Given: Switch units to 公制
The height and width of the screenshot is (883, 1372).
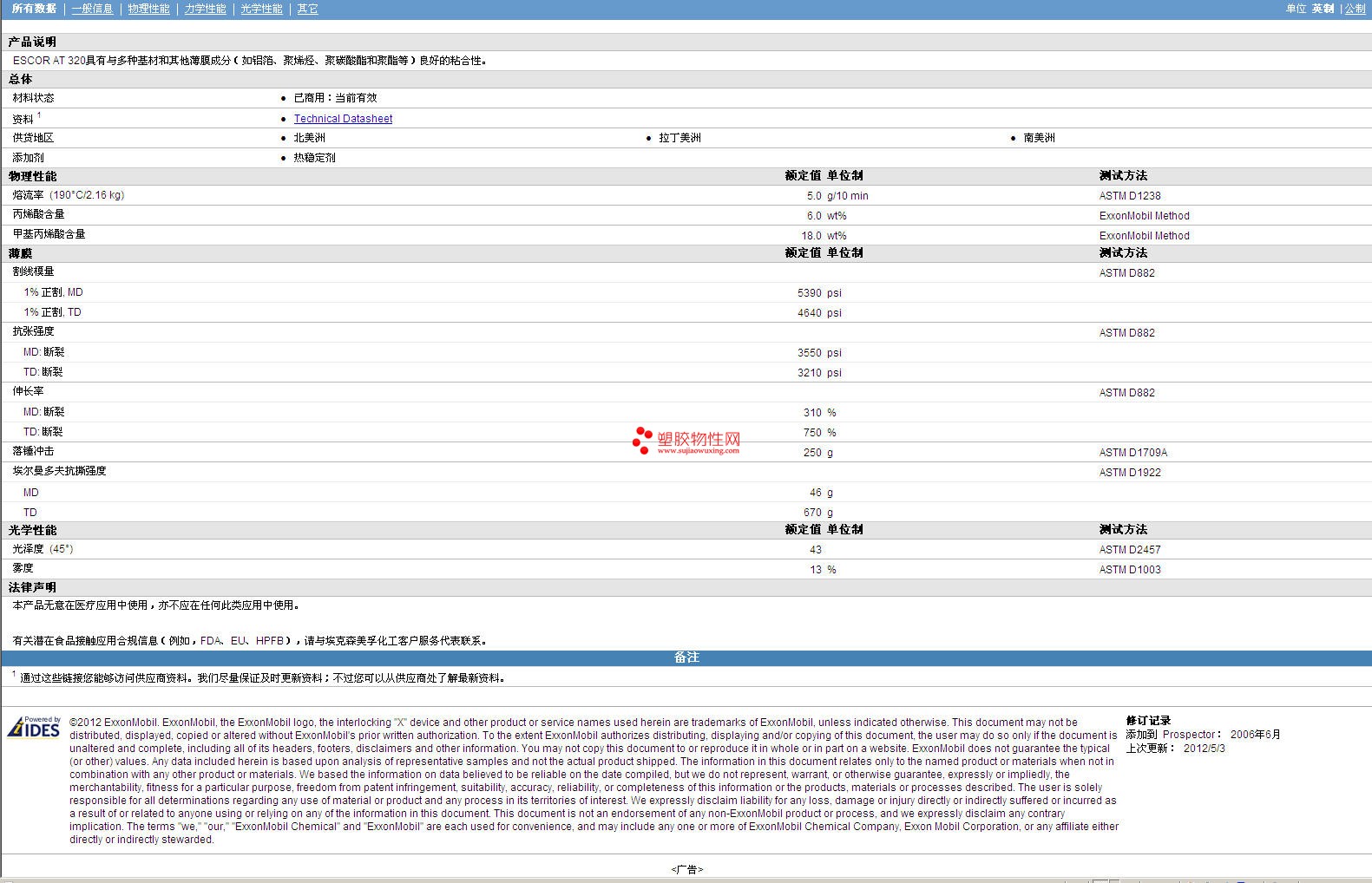Looking at the screenshot, I should tap(1355, 9).
